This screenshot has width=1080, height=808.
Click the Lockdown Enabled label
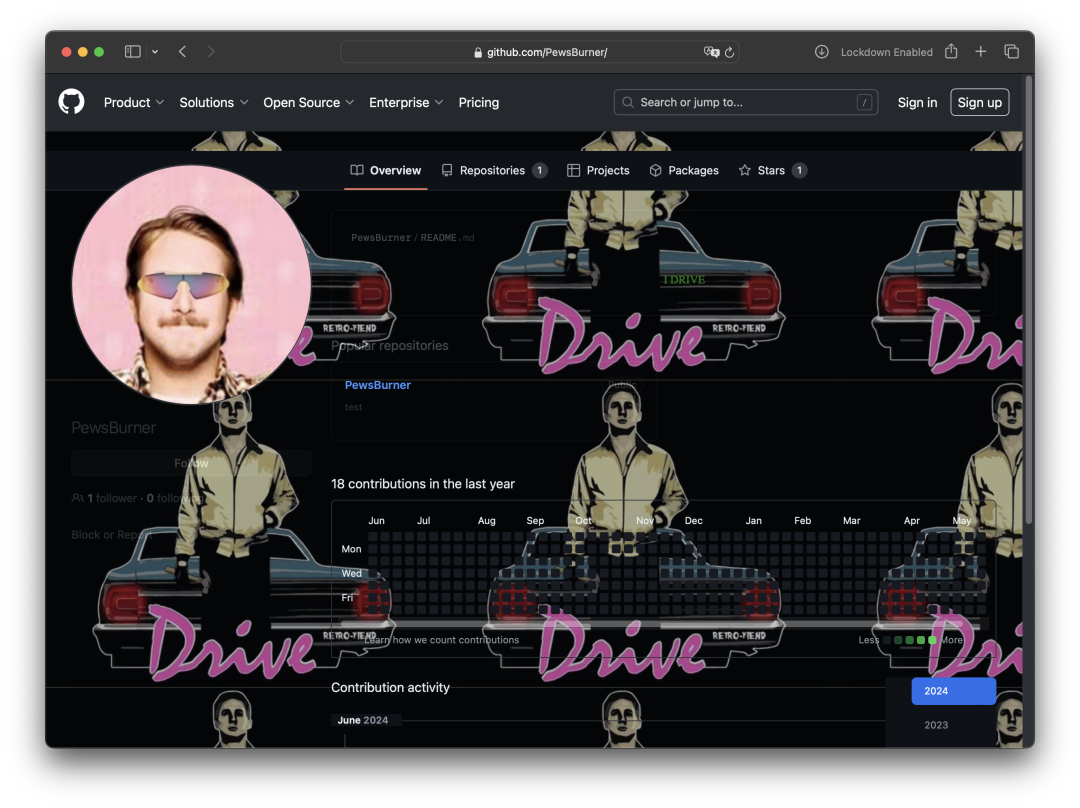pyautogui.click(x=886, y=52)
